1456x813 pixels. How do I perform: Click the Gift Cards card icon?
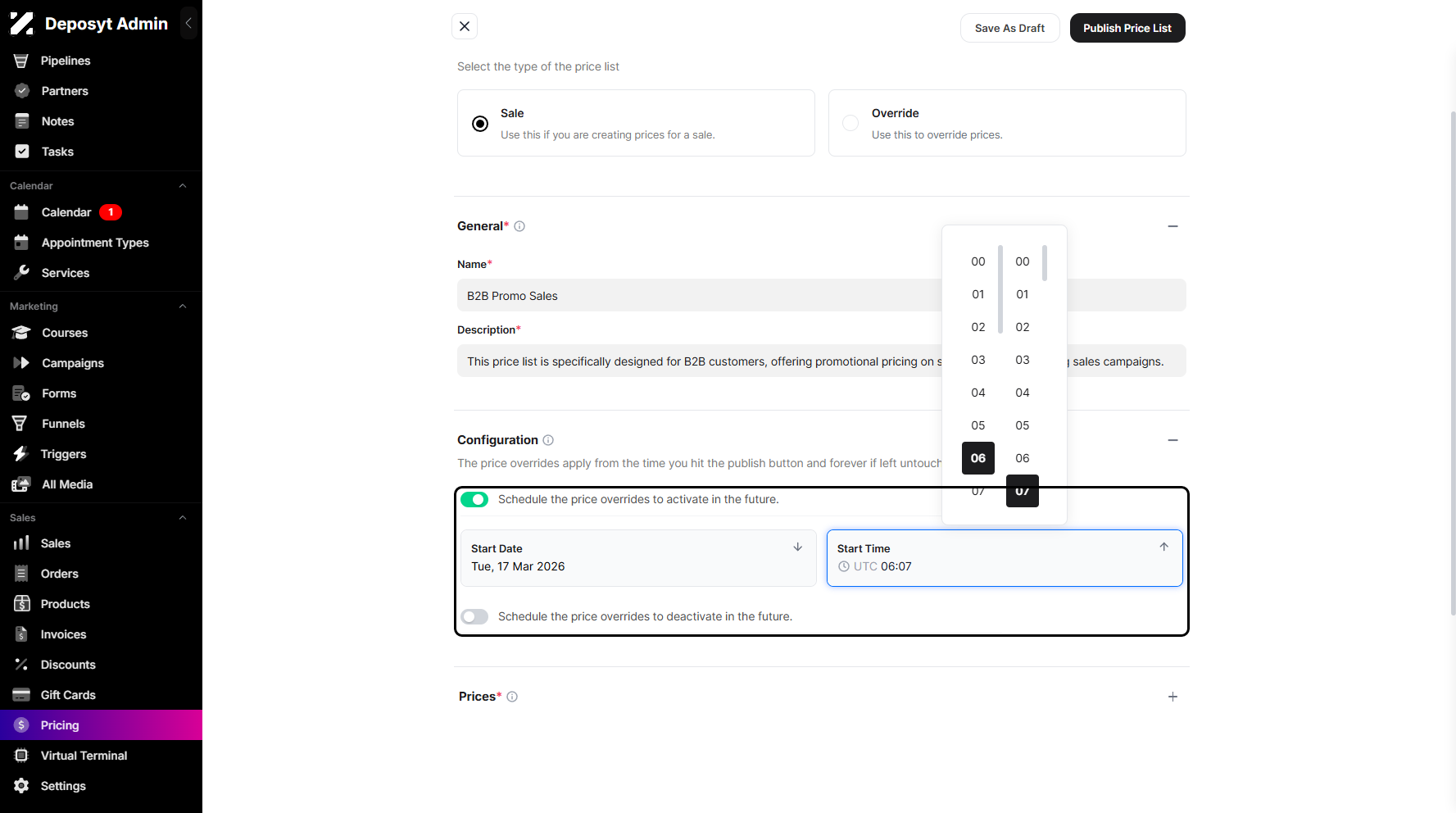(x=21, y=695)
